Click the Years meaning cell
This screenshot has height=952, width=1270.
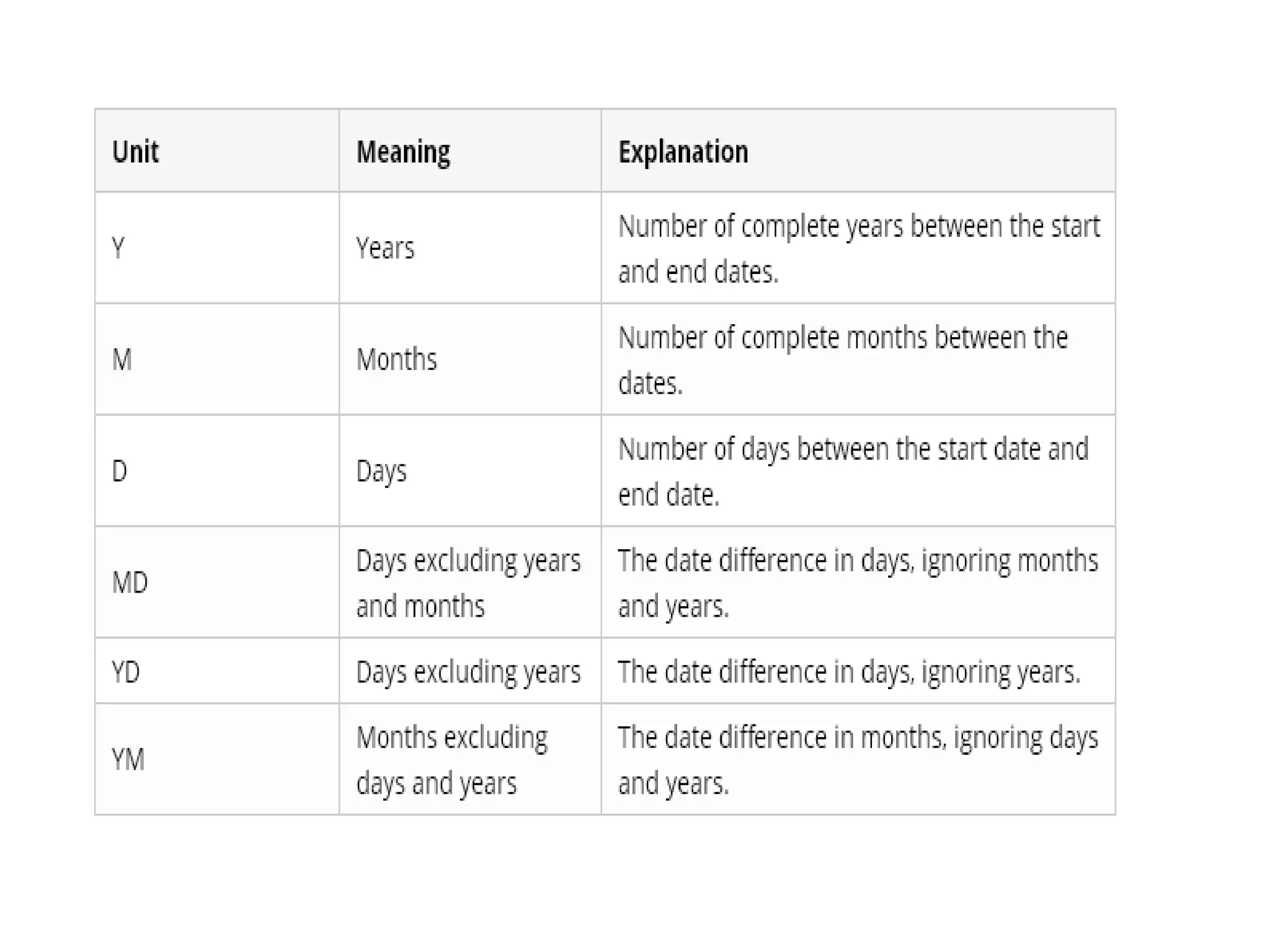coord(385,249)
